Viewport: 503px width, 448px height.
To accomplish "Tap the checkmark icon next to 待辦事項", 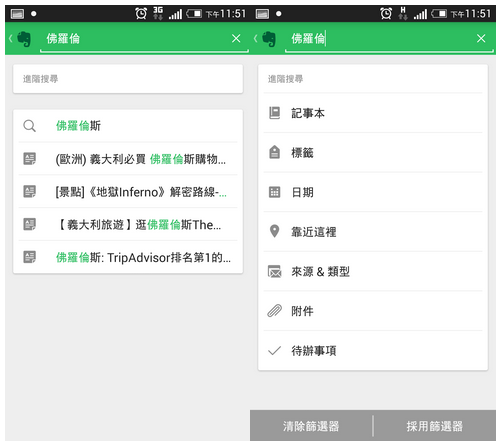I will click(x=274, y=350).
